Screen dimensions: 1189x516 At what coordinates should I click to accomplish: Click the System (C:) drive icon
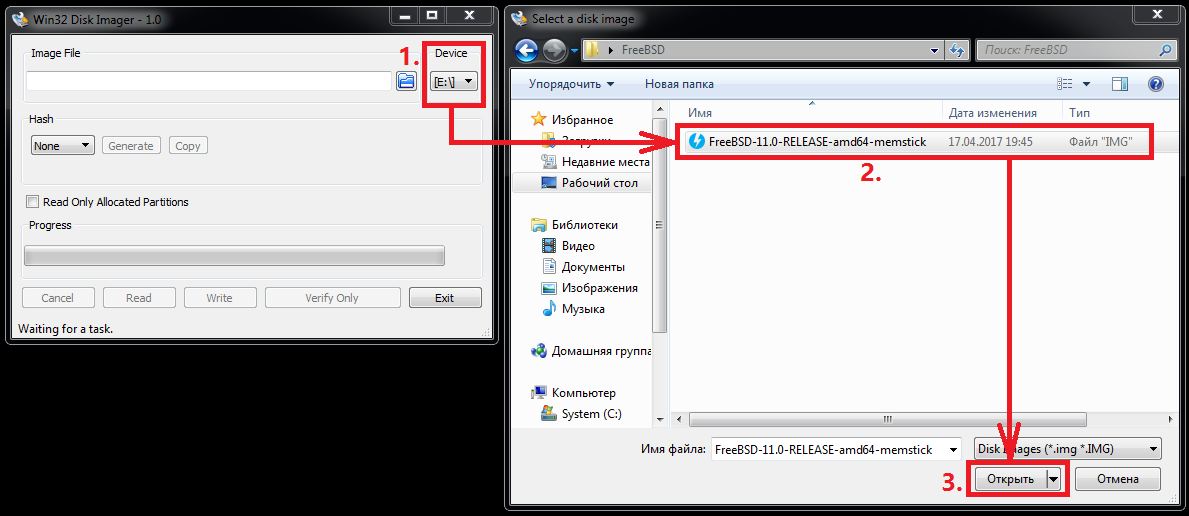549,414
